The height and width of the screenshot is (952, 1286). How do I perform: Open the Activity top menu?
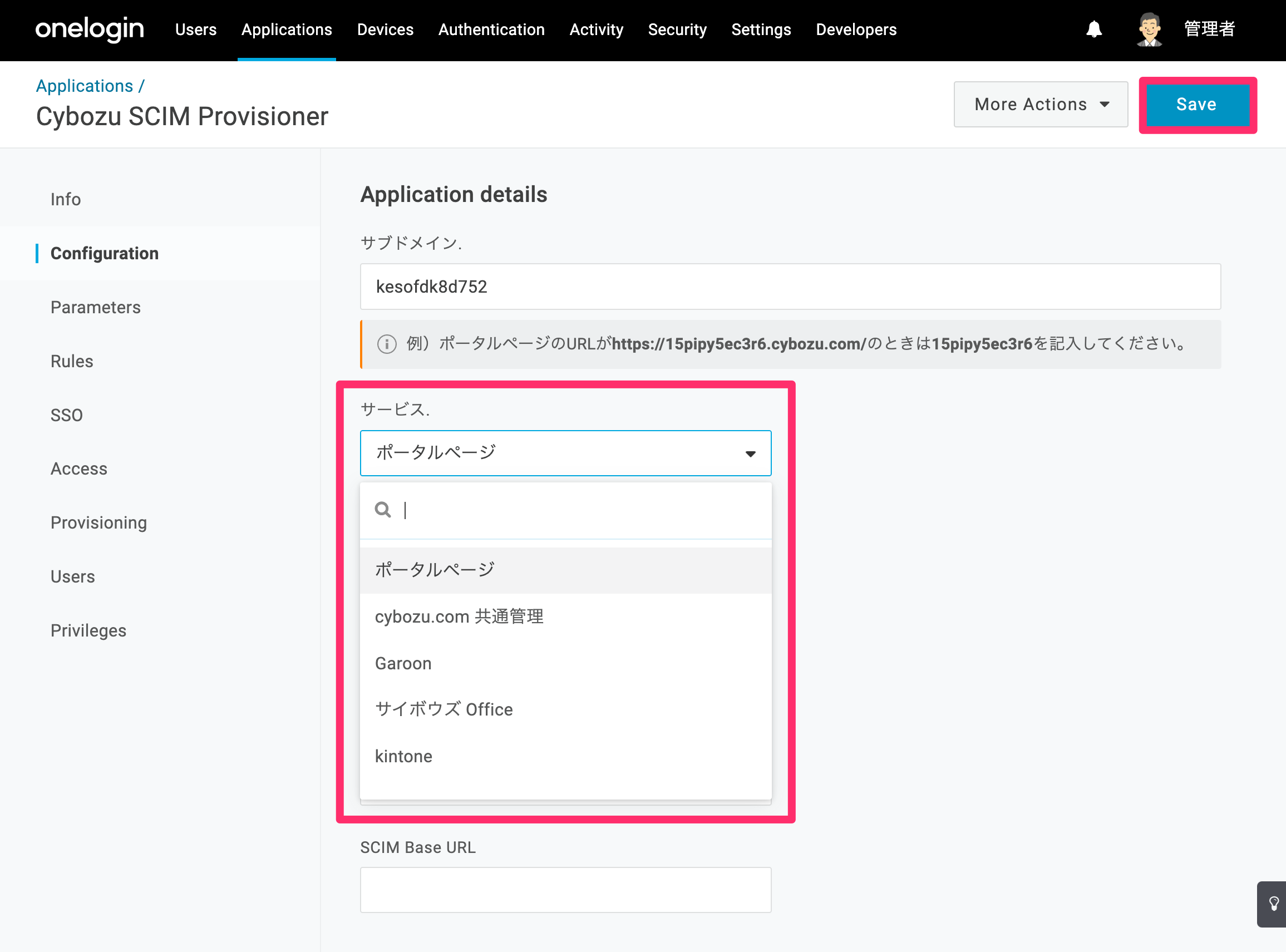click(x=596, y=29)
